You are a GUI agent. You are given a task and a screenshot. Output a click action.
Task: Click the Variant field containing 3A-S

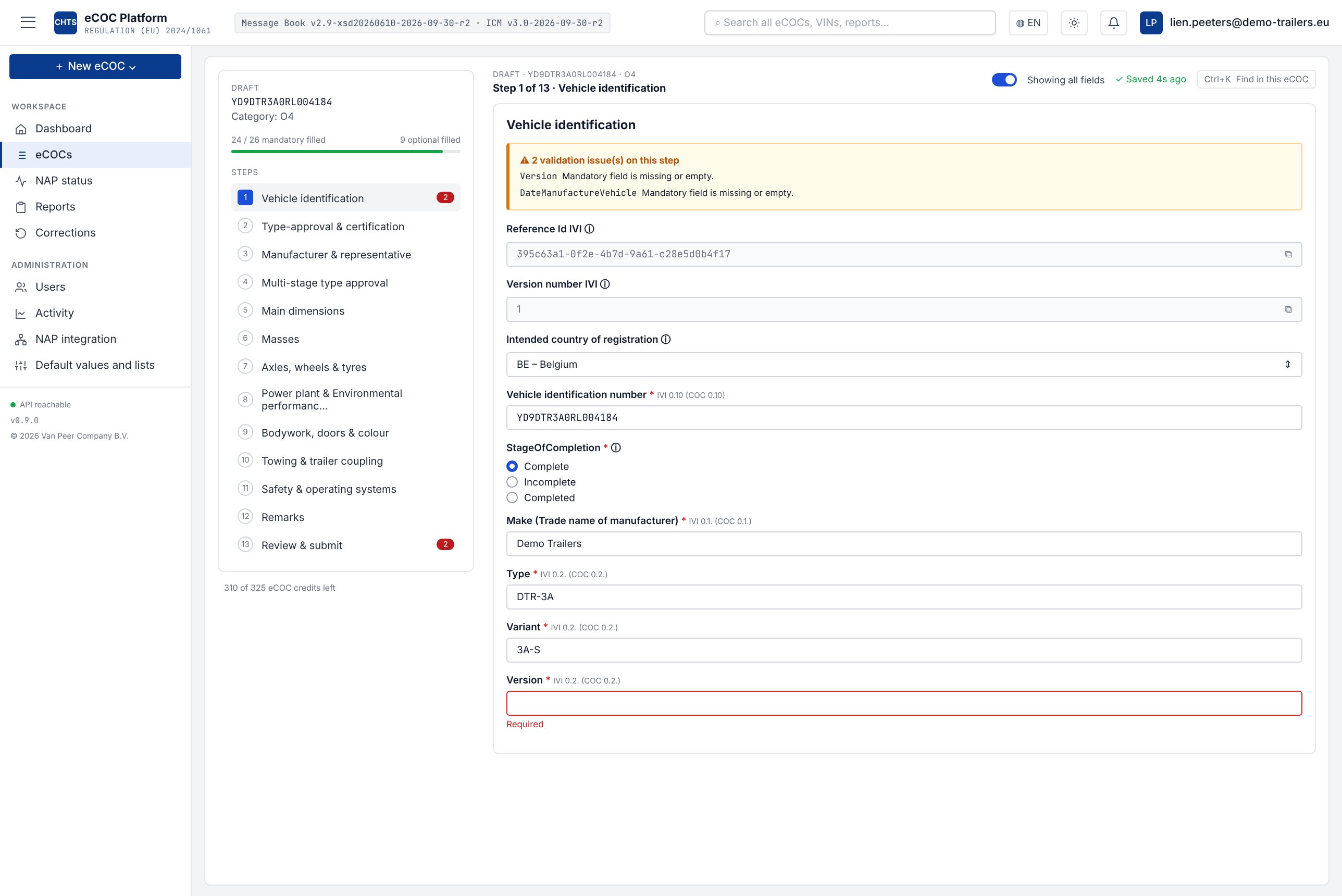pyautogui.click(x=904, y=650)
